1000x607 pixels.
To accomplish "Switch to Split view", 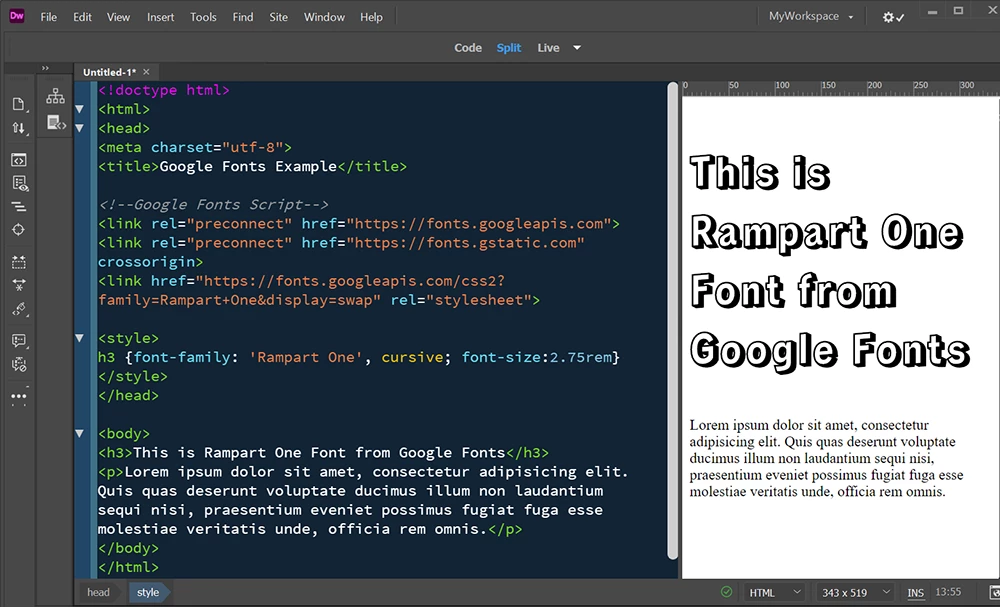I will point(508,48).
